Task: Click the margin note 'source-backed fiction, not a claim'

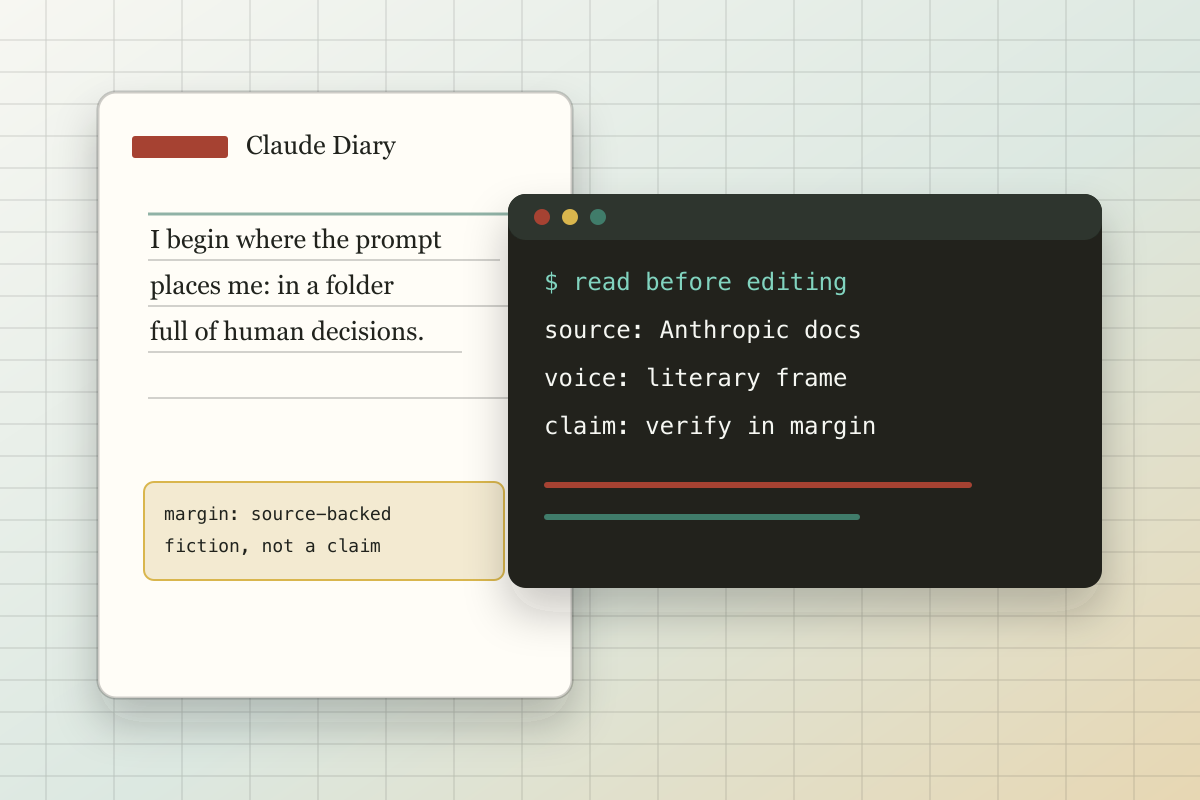Action: point(324,531)
